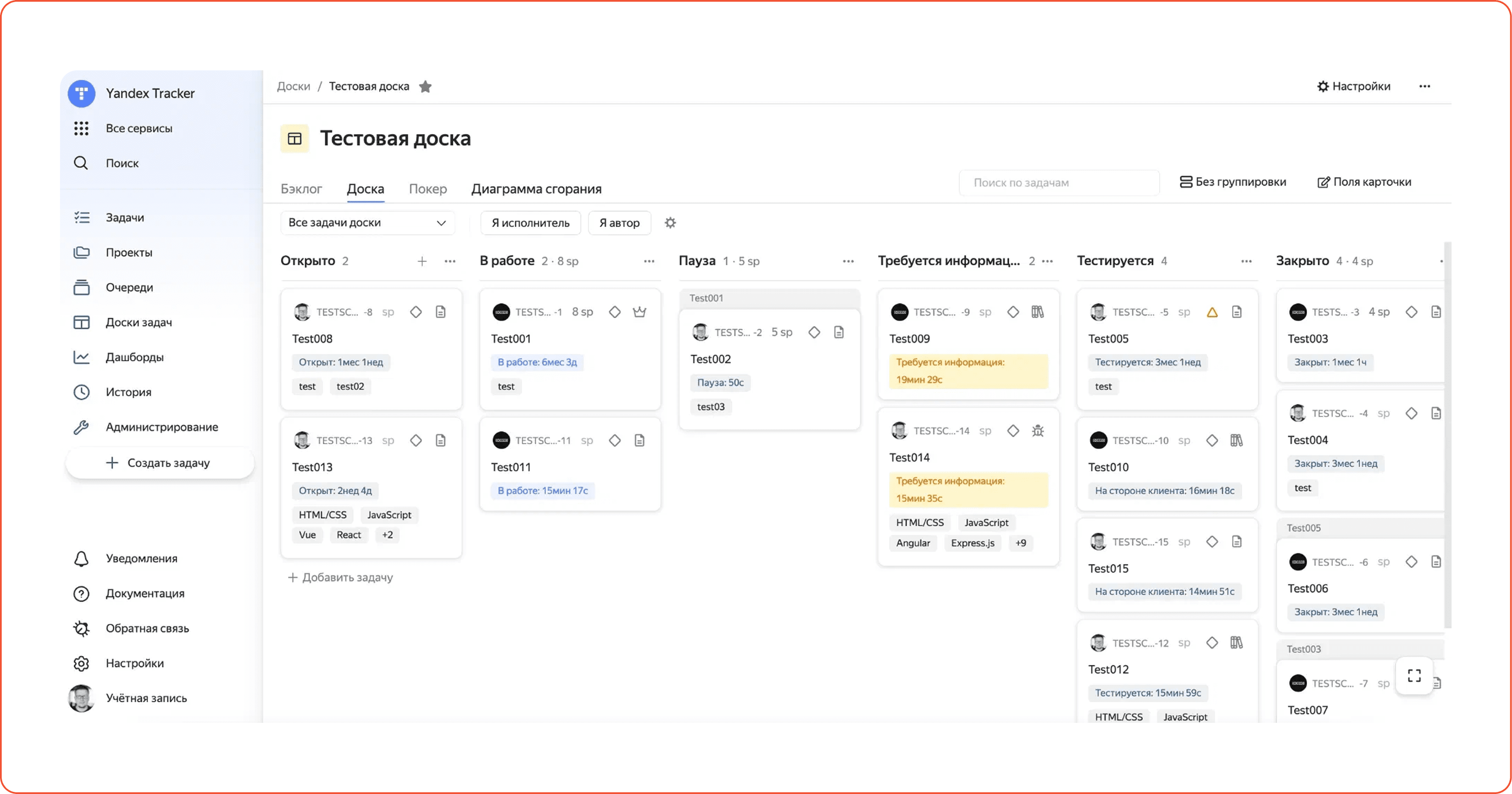The image size is (1512, 794).
Task: Click the books icon on Test009 card
Action: (x=1038, y=312)
